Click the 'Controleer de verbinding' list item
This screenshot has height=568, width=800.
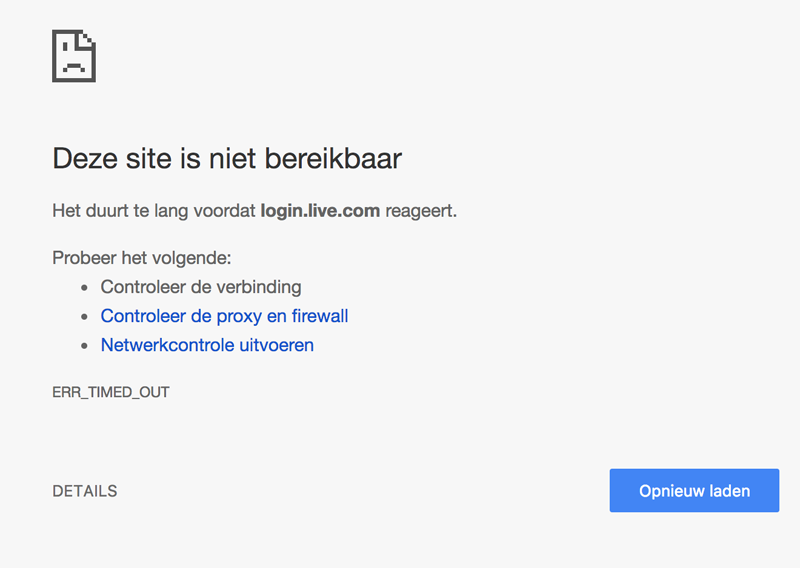pos(200,287)
